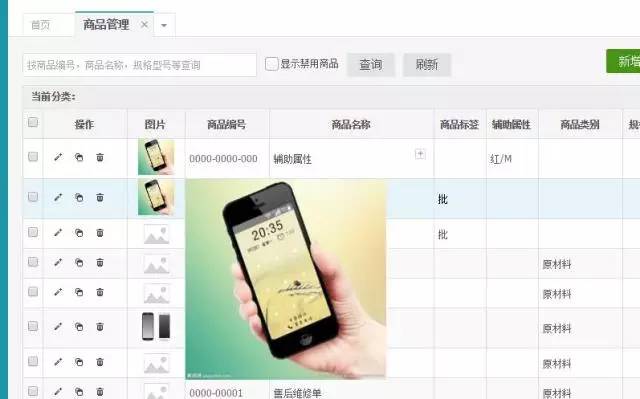Focus the product search input field
This screenshot has width=640, height=399.
point(140,65)
